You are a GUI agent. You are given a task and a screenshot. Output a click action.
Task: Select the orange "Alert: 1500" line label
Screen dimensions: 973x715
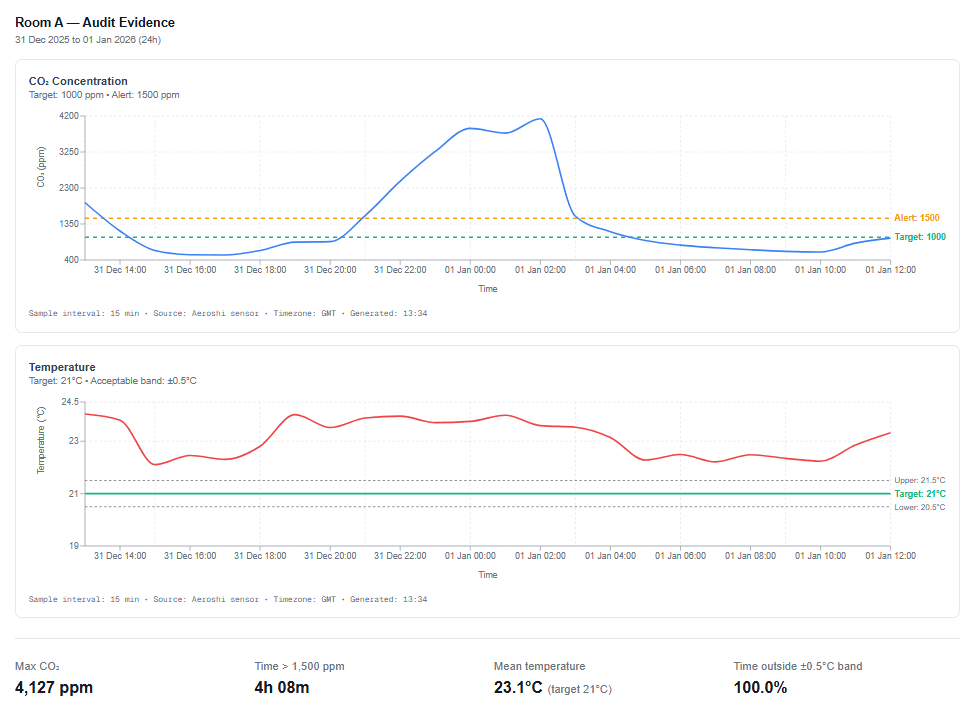(916, 218)
